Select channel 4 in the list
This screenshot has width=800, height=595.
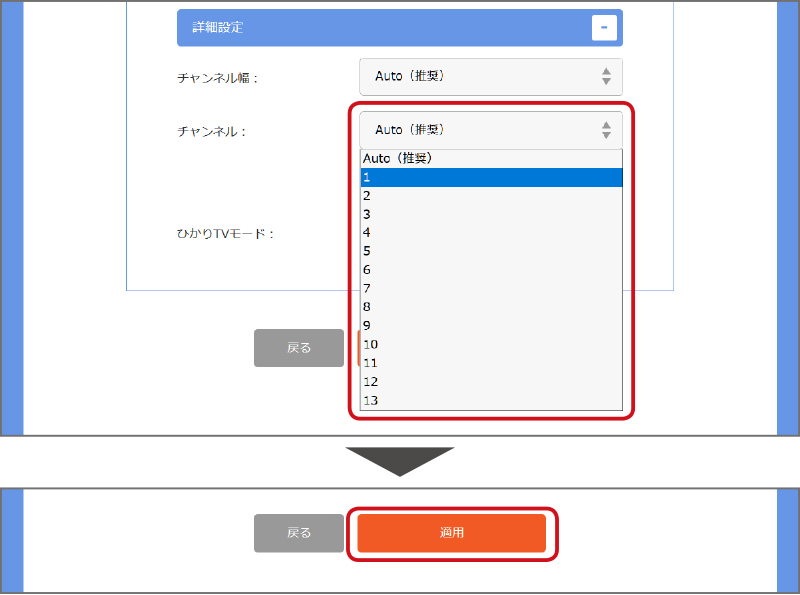click(x=491, y=233)
